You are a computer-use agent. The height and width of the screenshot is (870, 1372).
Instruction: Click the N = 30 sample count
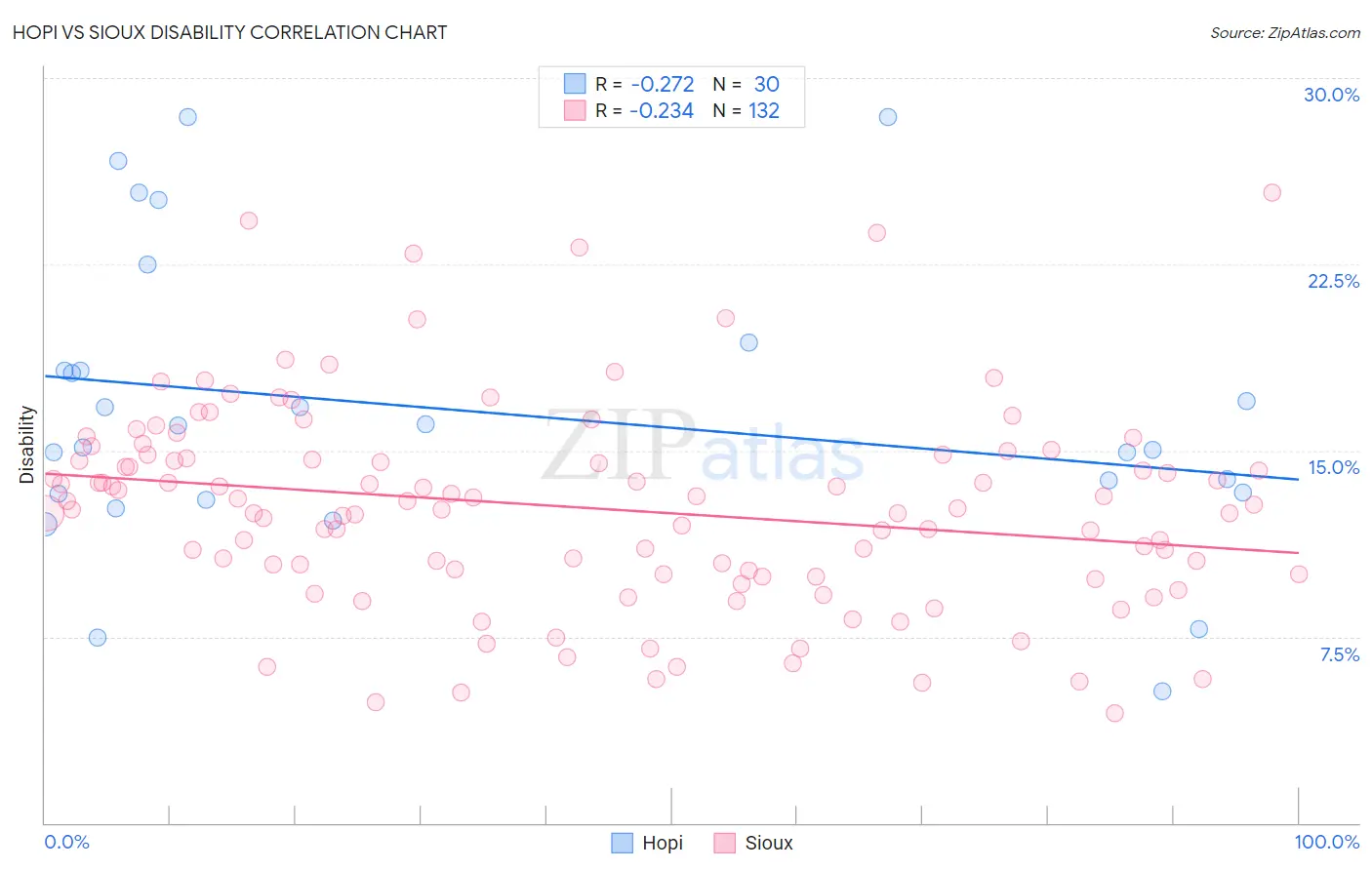point(747,84)
